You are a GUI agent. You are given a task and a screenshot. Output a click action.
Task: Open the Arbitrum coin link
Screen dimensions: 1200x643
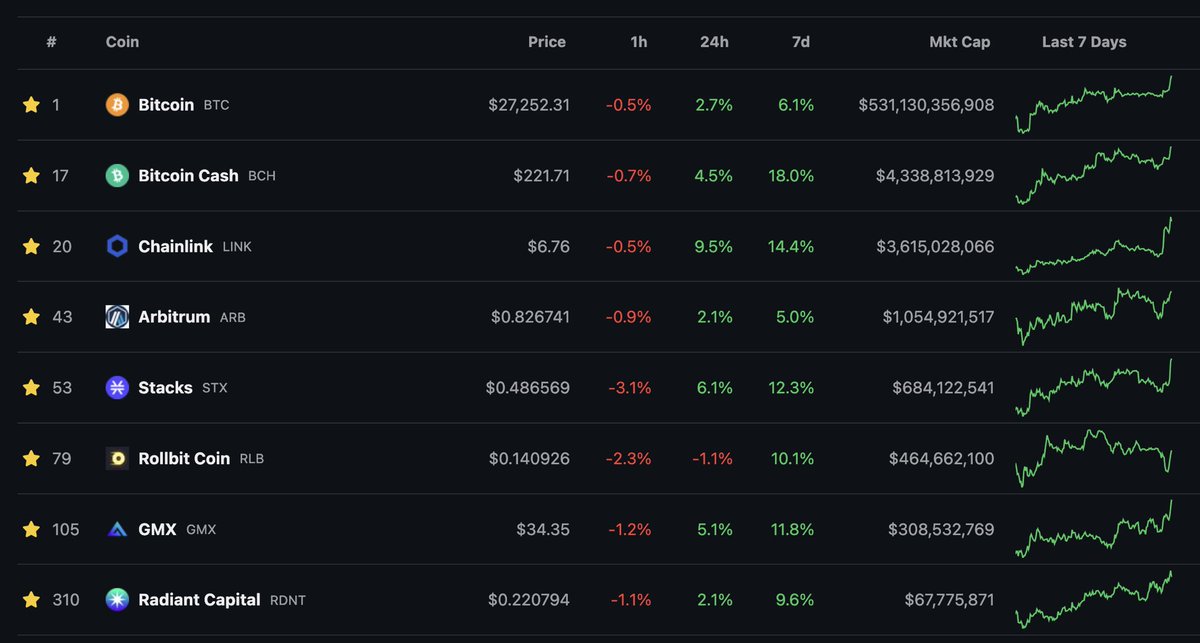click(174, 317)
